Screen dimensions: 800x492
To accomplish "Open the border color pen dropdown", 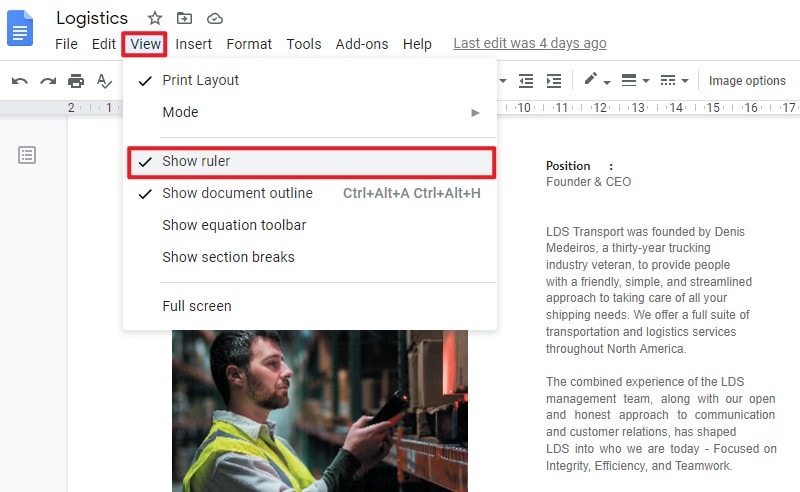I will coord(597,80).
